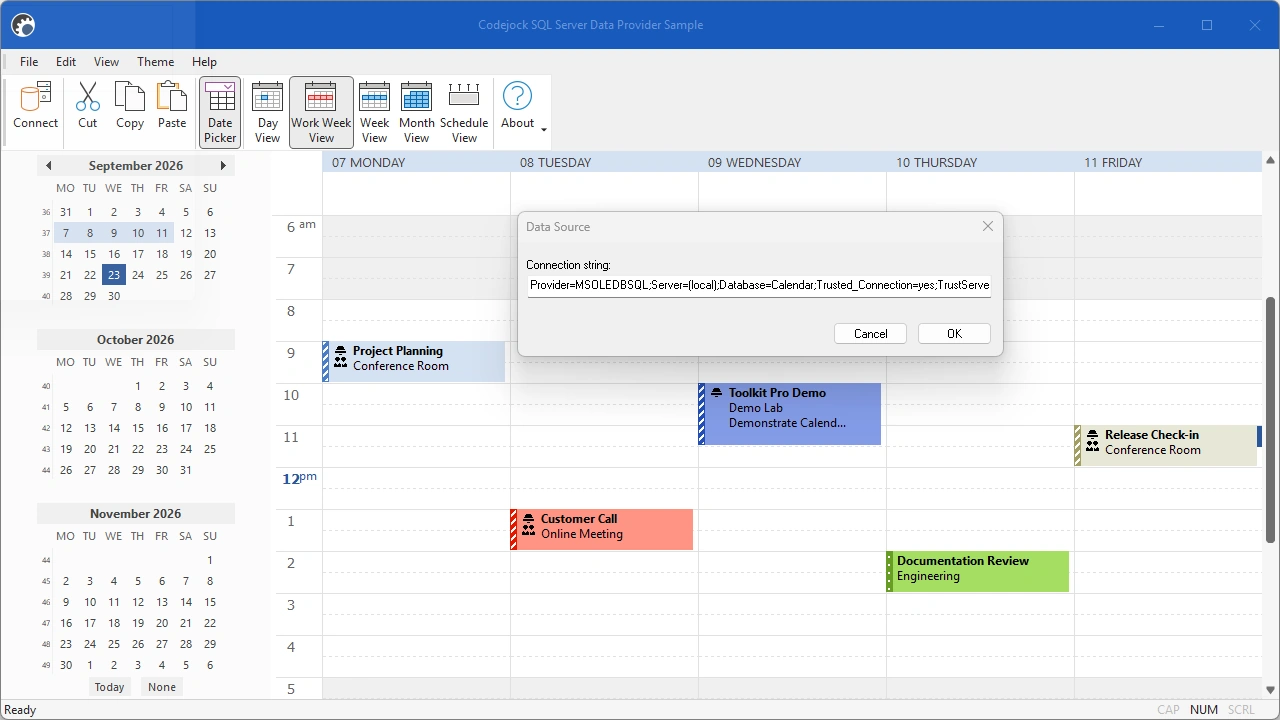Switch to Day View
Image resolution: width=1280 pixels, height=720 pixels.
(268, 112)
